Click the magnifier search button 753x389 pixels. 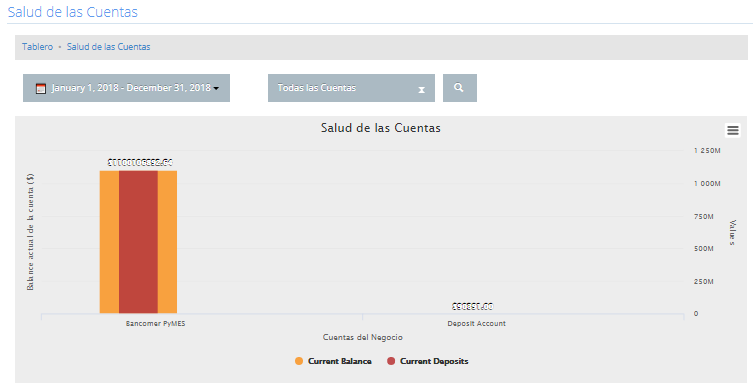460,88
